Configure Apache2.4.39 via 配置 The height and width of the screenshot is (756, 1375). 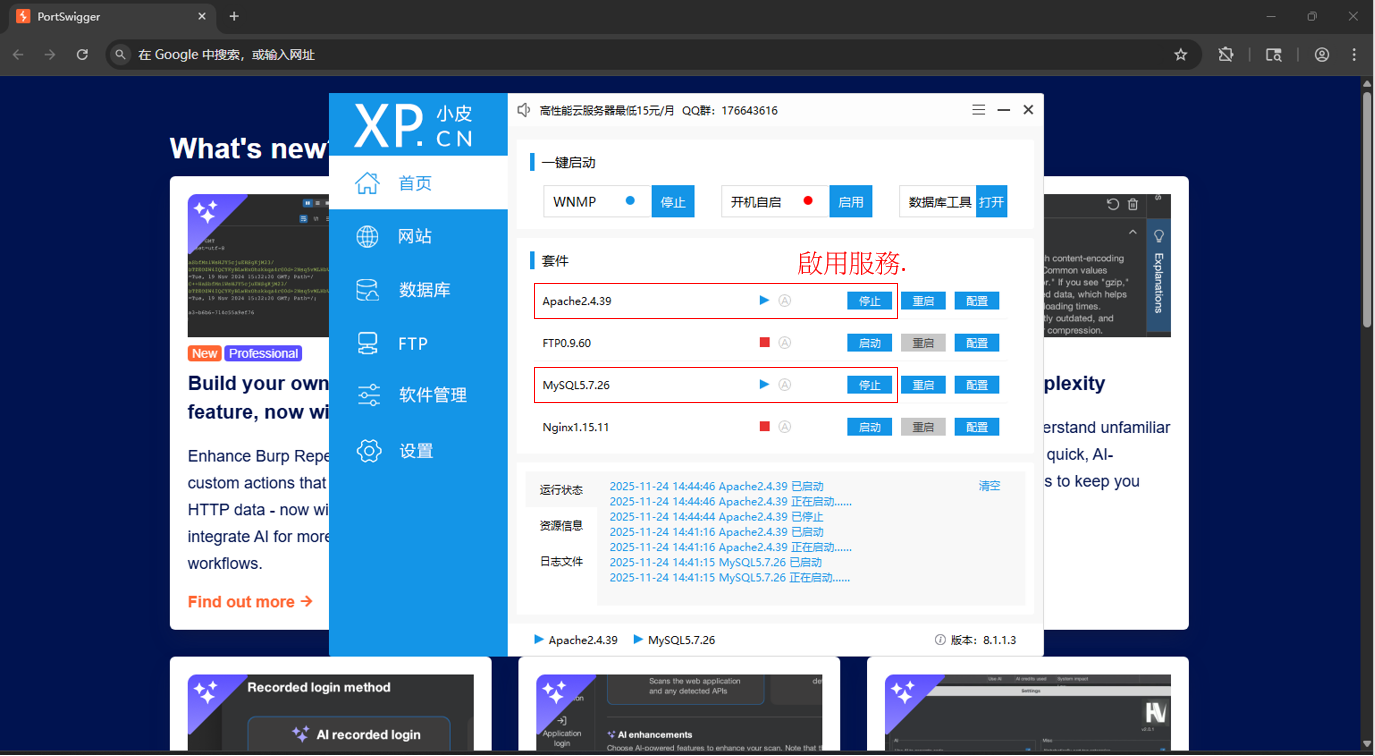click(977, 301)
